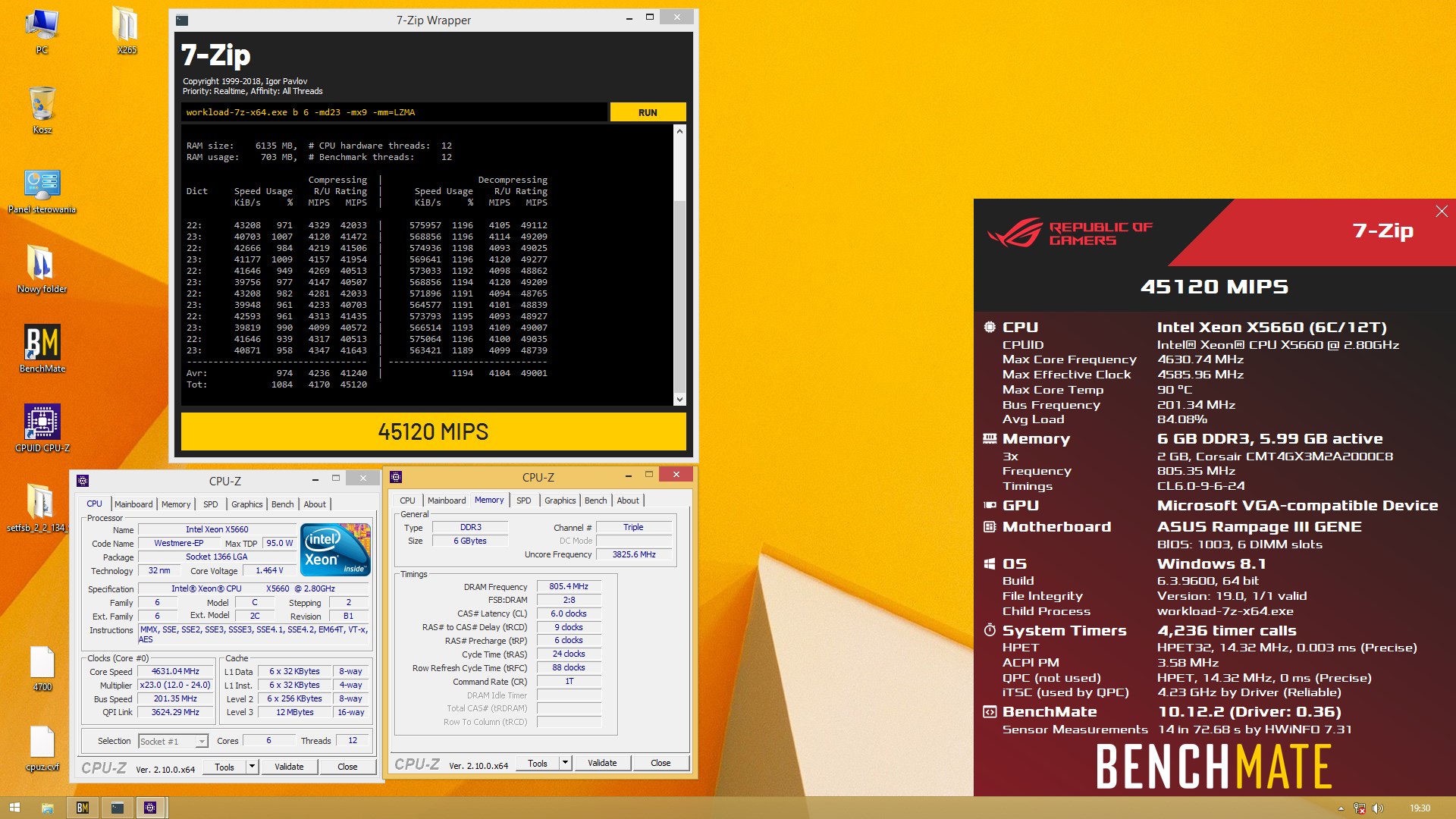Click Validate in left CPU-Z
The height and width of the screenshot is (819, 1456).
(289, 767)
